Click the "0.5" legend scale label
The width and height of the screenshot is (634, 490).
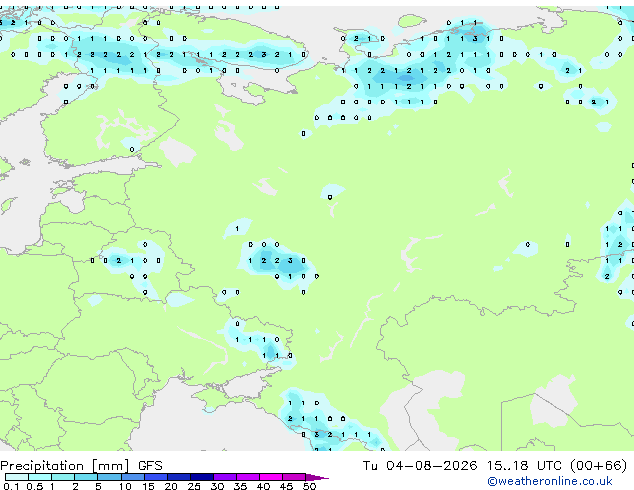pos(34,486)
